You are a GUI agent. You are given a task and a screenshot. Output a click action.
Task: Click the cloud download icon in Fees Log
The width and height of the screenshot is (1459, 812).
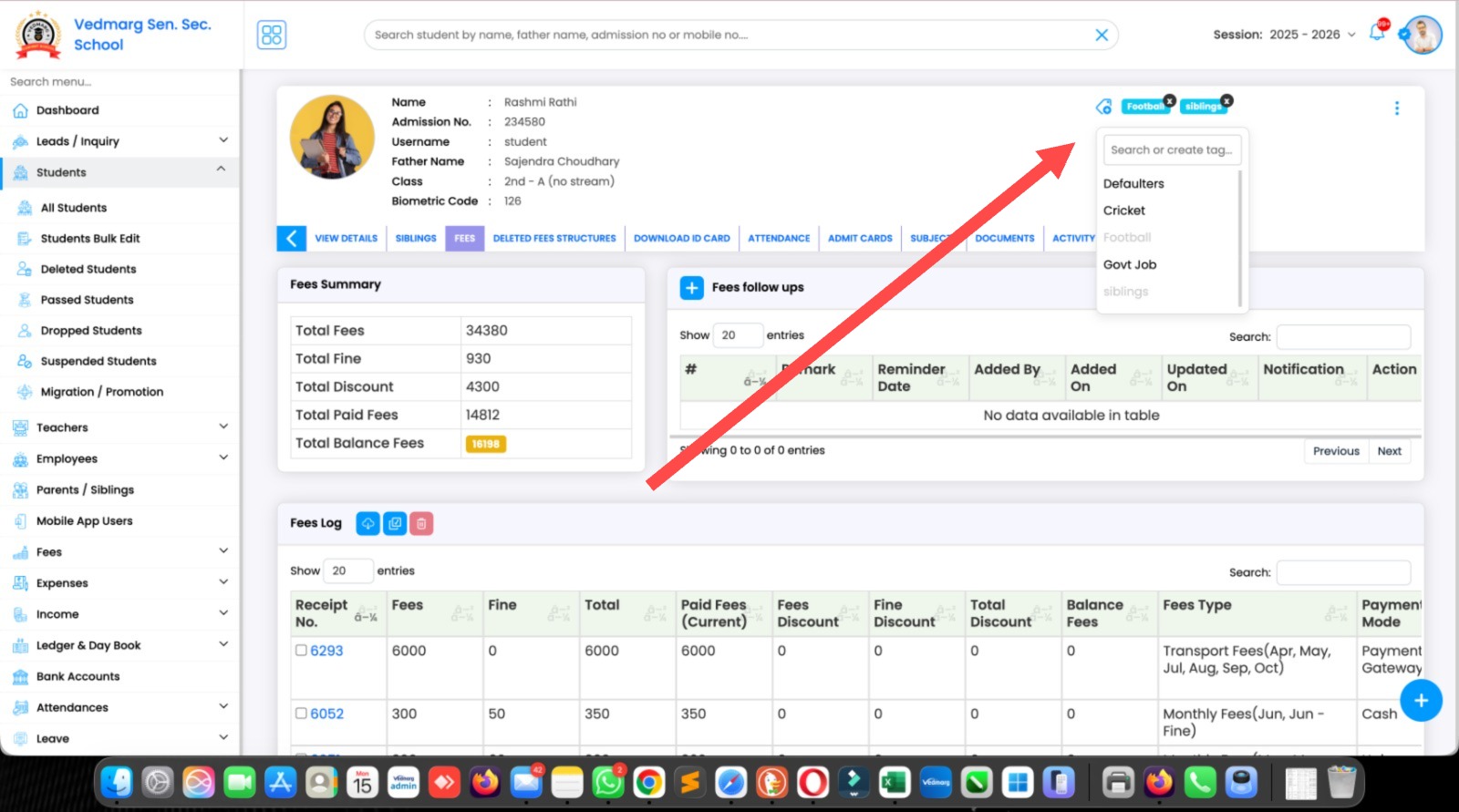pos(367,523)
